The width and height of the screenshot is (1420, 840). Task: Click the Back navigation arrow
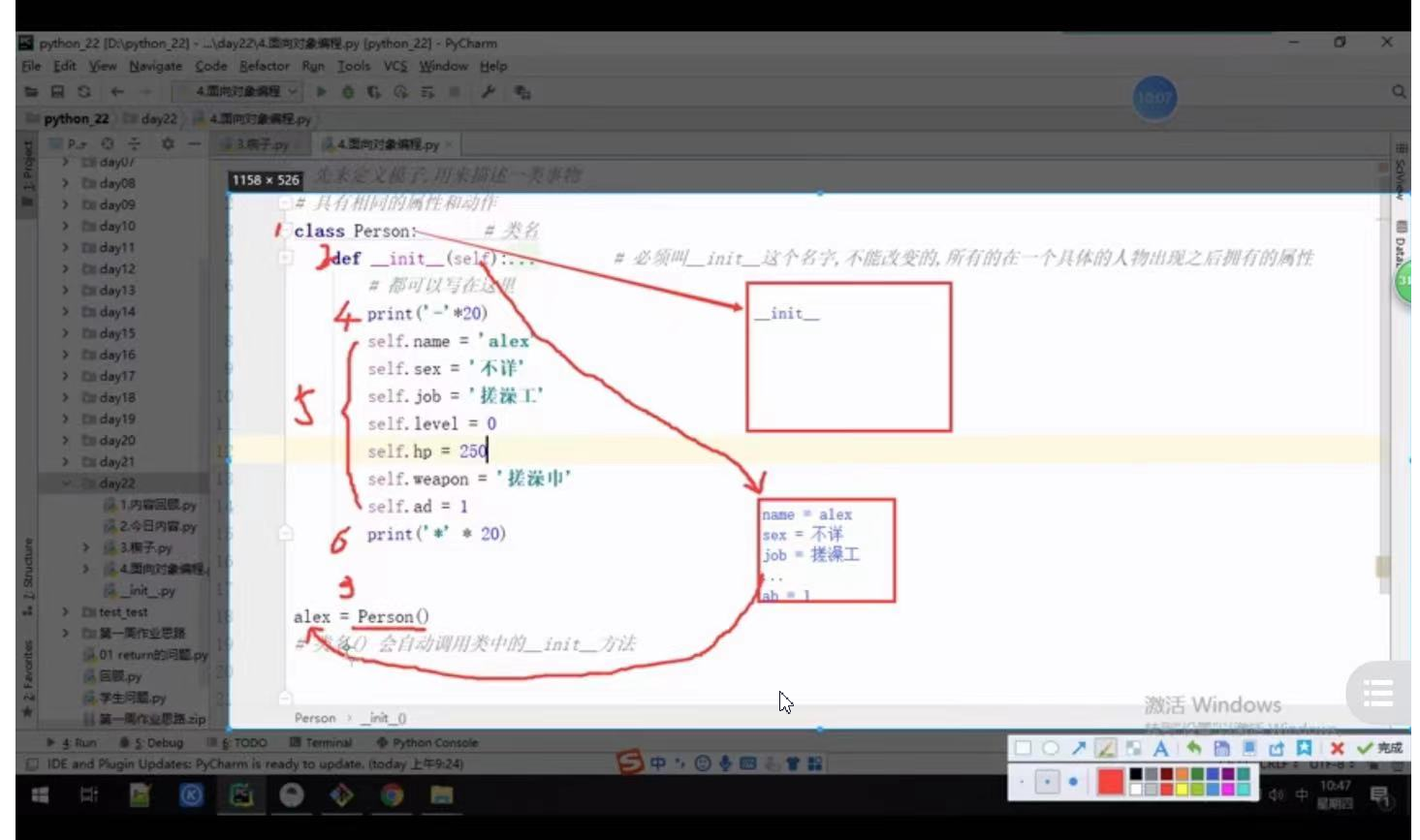(x=117, y=92)
